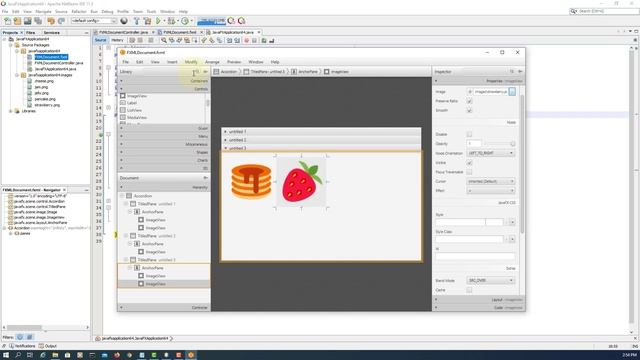Image resolution: width=640 pixels, height=360 pixels.
Task: Expand the Shapes section in the Library
Action: pyautogui.click(x=164, y=152)
